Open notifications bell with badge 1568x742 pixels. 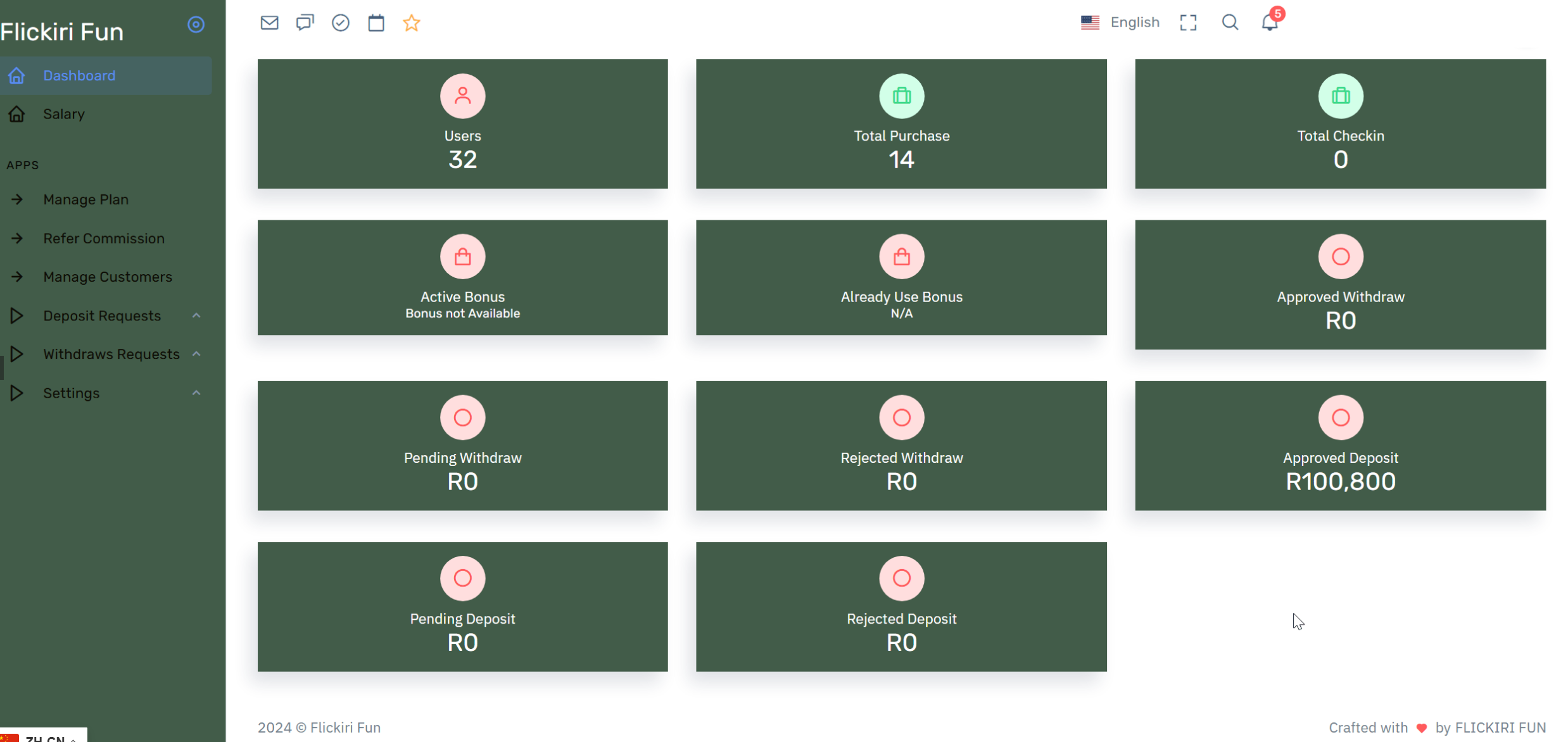click(x=1270, y=23)
